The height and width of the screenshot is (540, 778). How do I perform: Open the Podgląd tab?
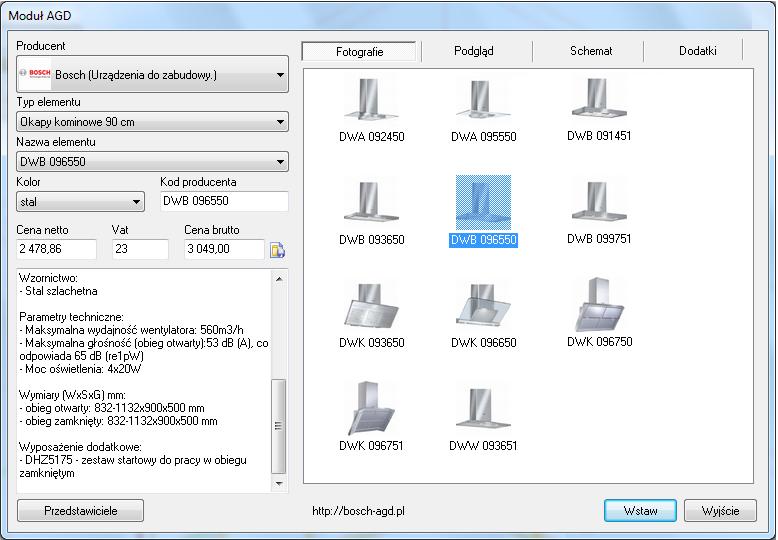coord(474,51)
